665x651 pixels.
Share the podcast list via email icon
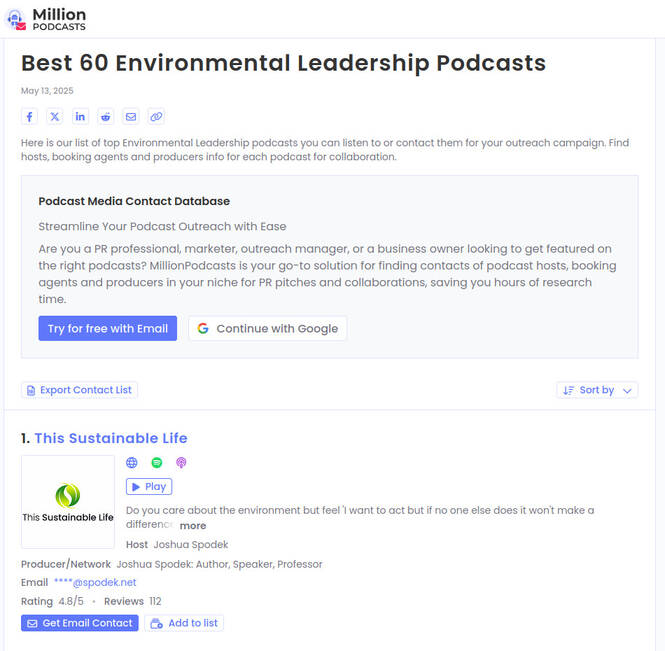[x=131, y=116]
